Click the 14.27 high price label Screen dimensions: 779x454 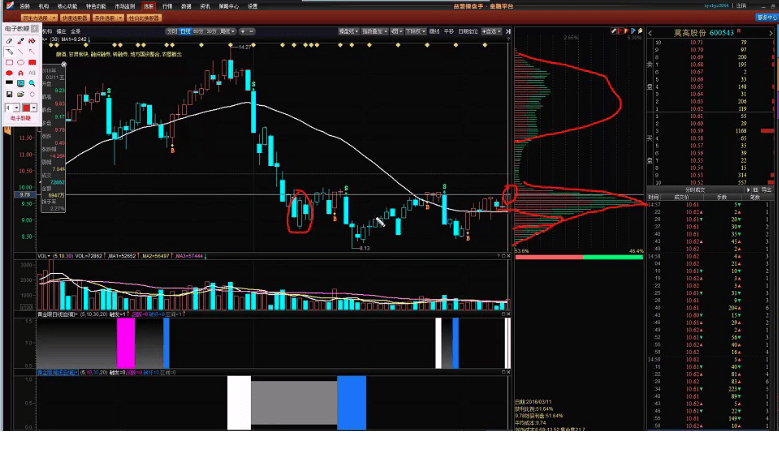coord(245,47)
